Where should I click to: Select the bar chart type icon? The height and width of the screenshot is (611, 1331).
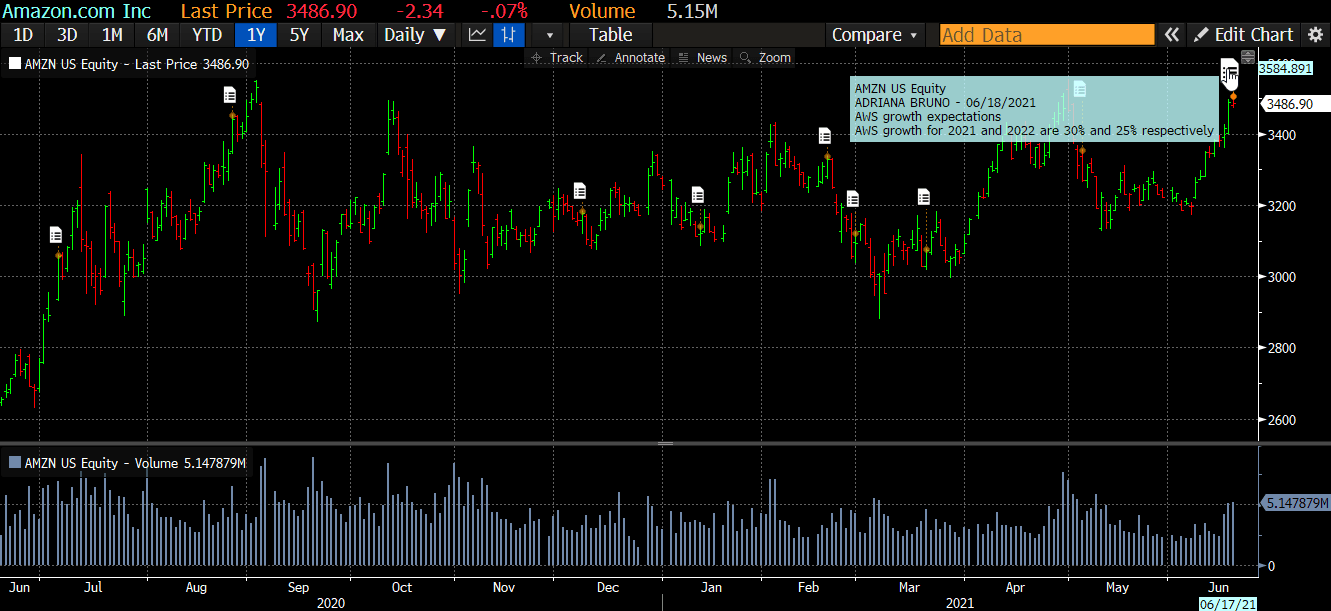coord(509,35)
